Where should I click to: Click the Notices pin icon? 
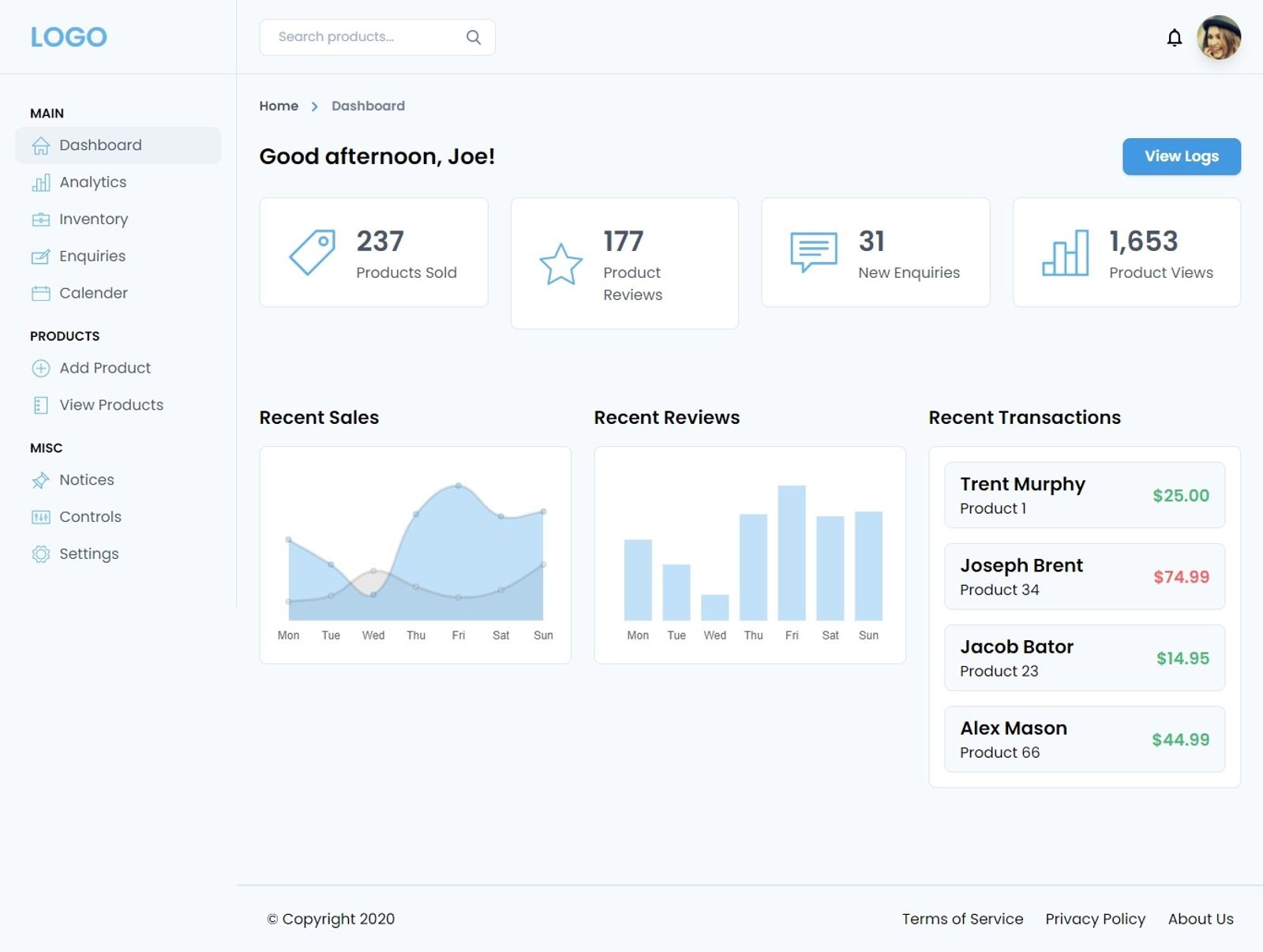tap(41, 480)
